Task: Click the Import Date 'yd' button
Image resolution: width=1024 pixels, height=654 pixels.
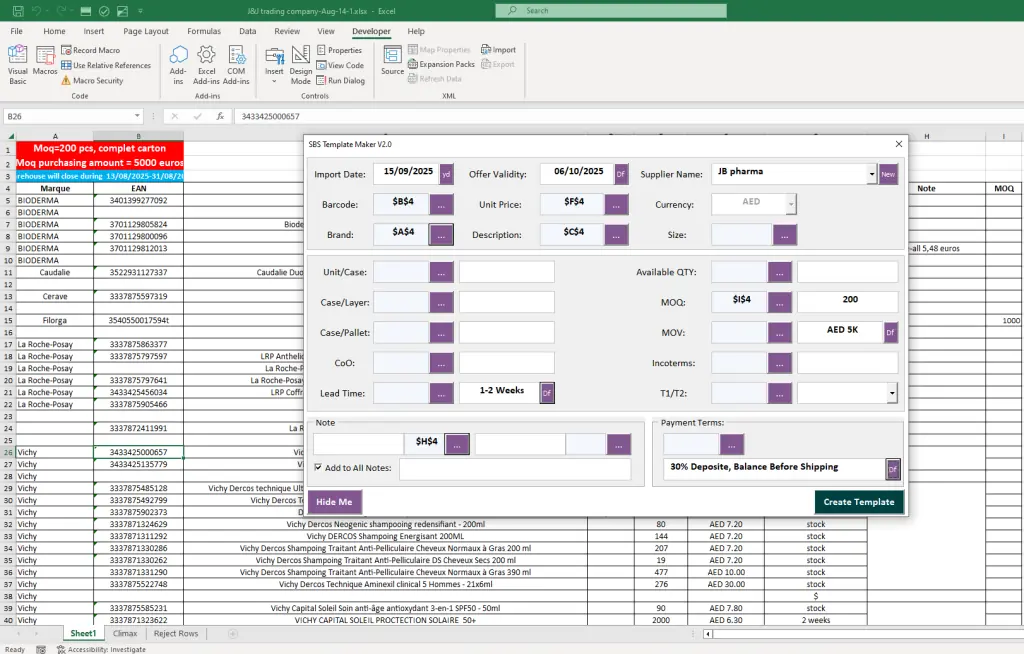Action: pyautogui.click(x=446, y=174)
